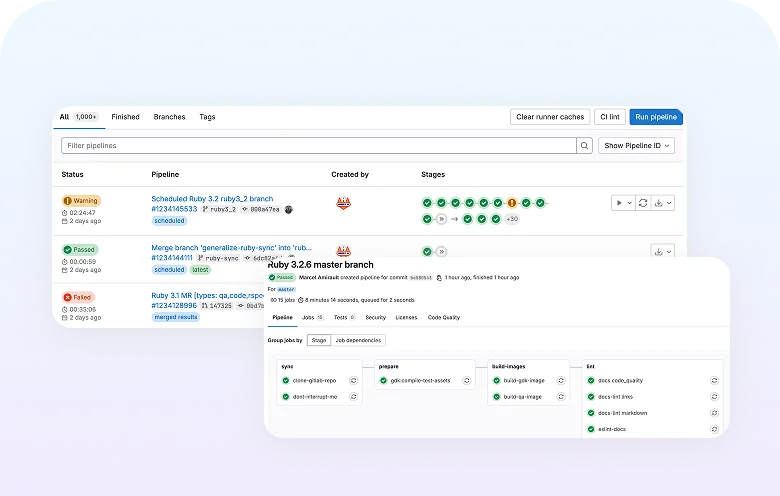Click the search magnifier icon beside the filter field
780x496 pixels.
[x=584, y=146]
